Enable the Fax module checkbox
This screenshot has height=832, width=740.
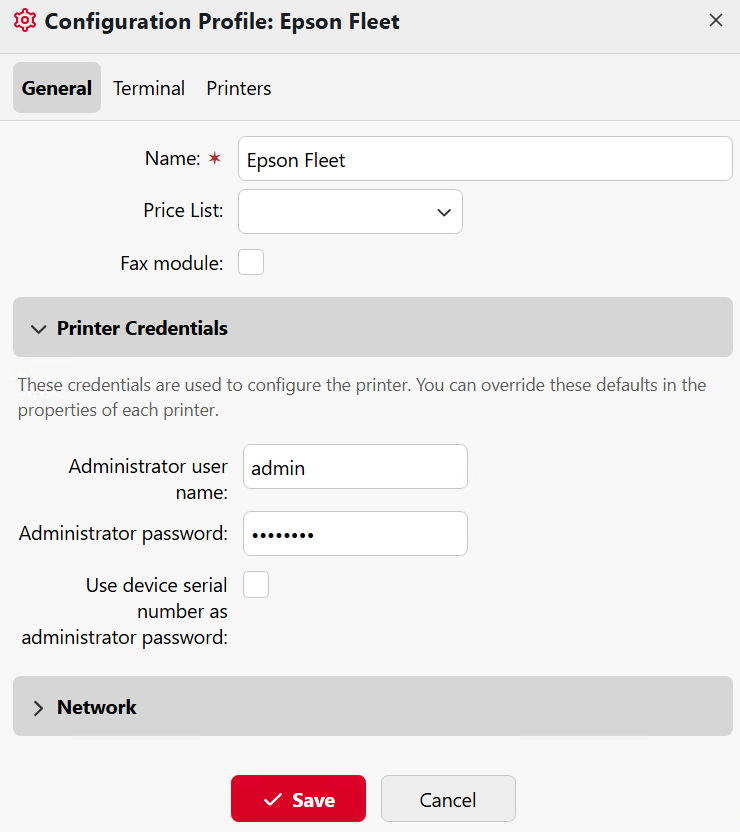(250, 262)
